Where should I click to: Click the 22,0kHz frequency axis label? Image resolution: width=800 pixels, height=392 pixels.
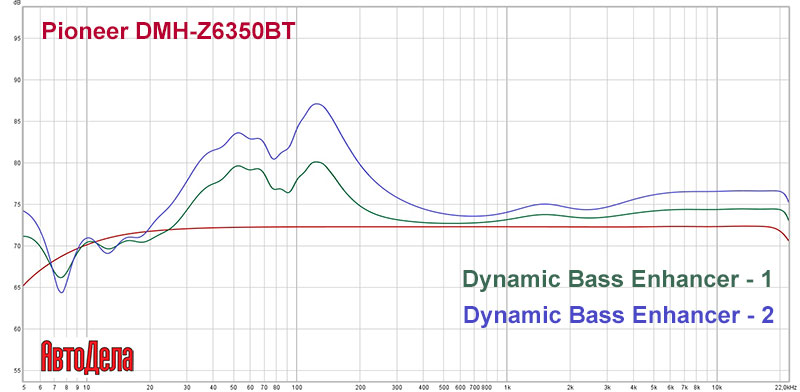(x=787, y=387)
